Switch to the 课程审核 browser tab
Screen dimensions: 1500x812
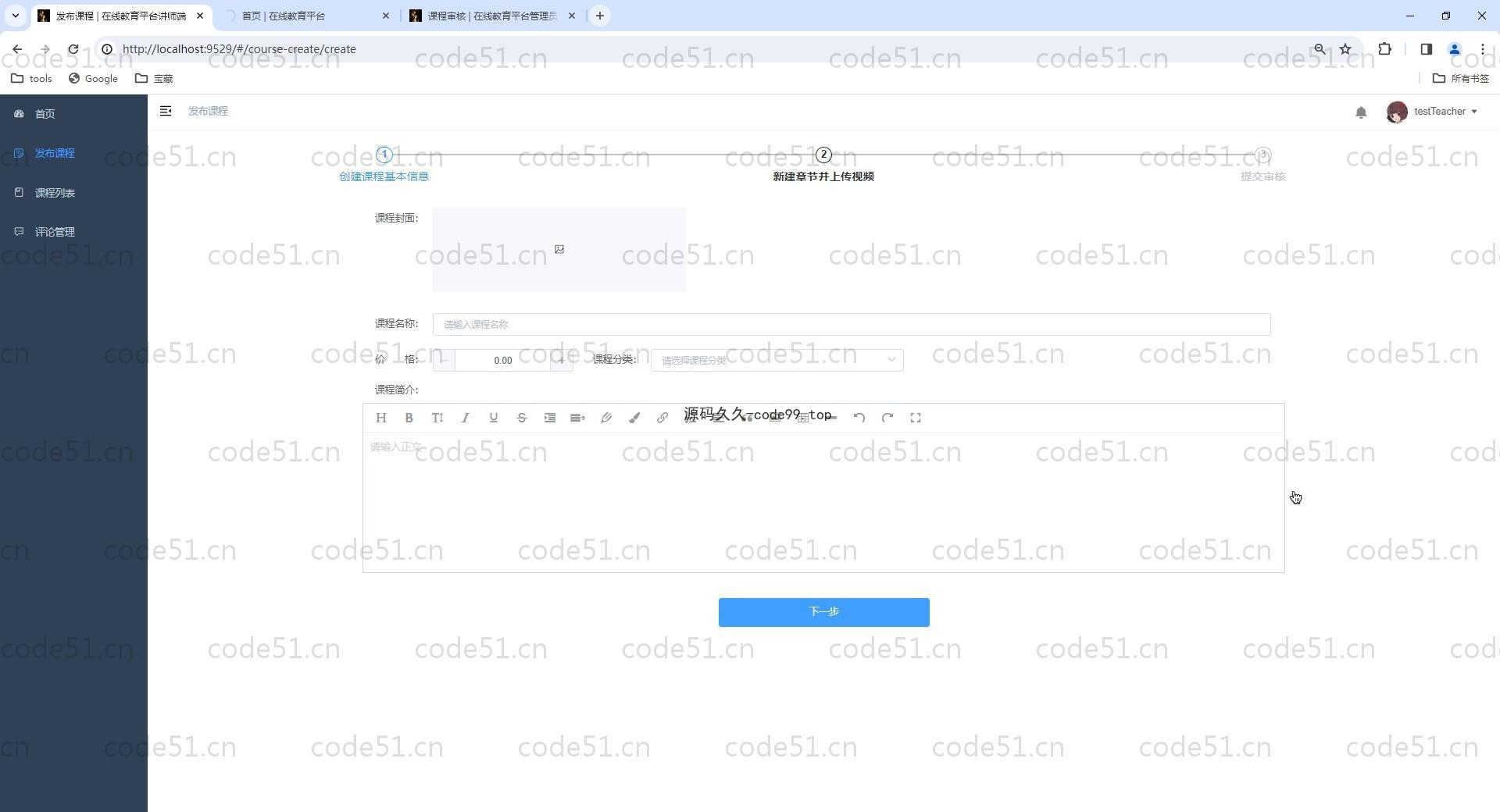491,16
